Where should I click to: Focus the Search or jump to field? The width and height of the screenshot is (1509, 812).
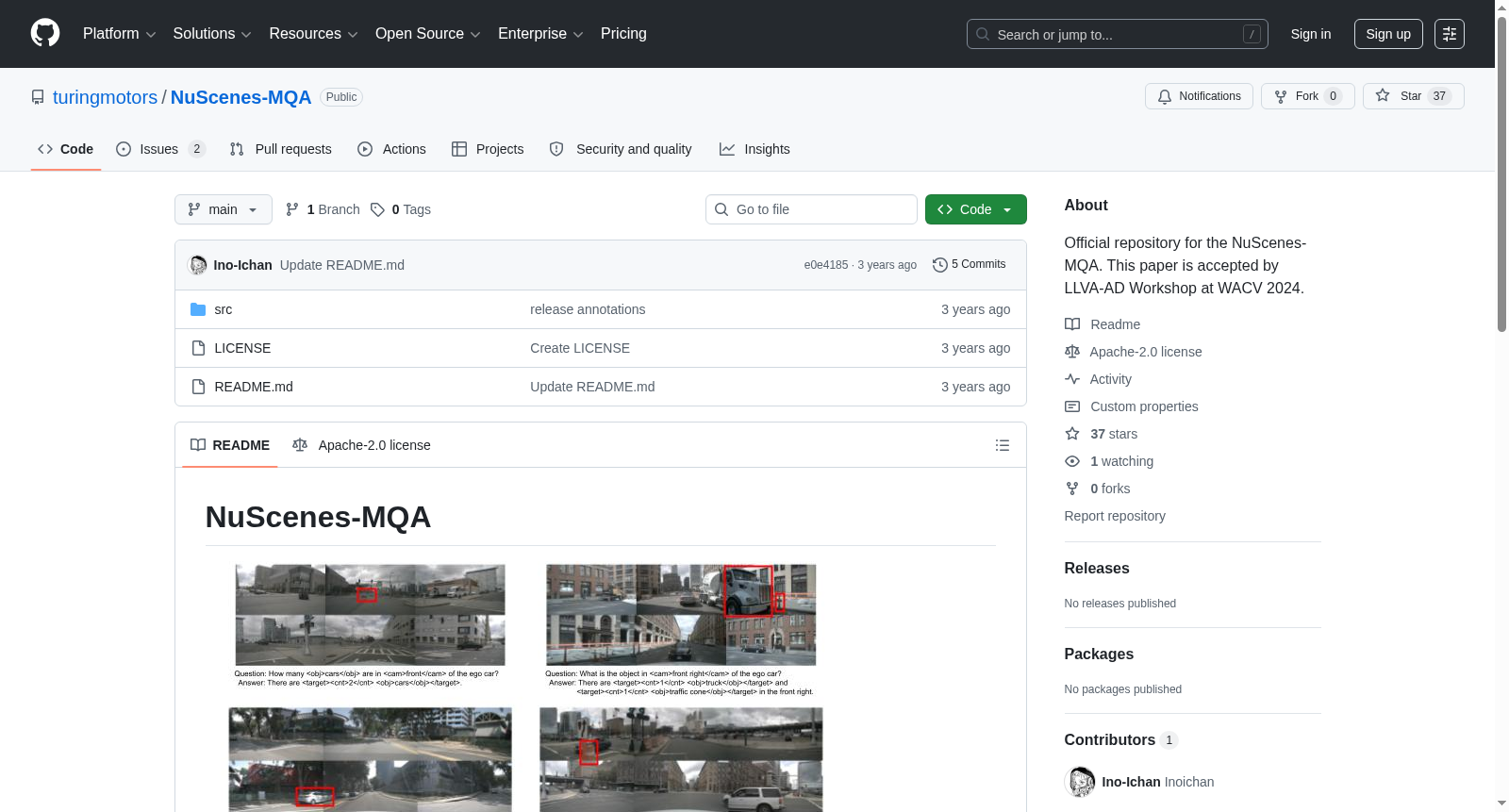click(1117, 34)
